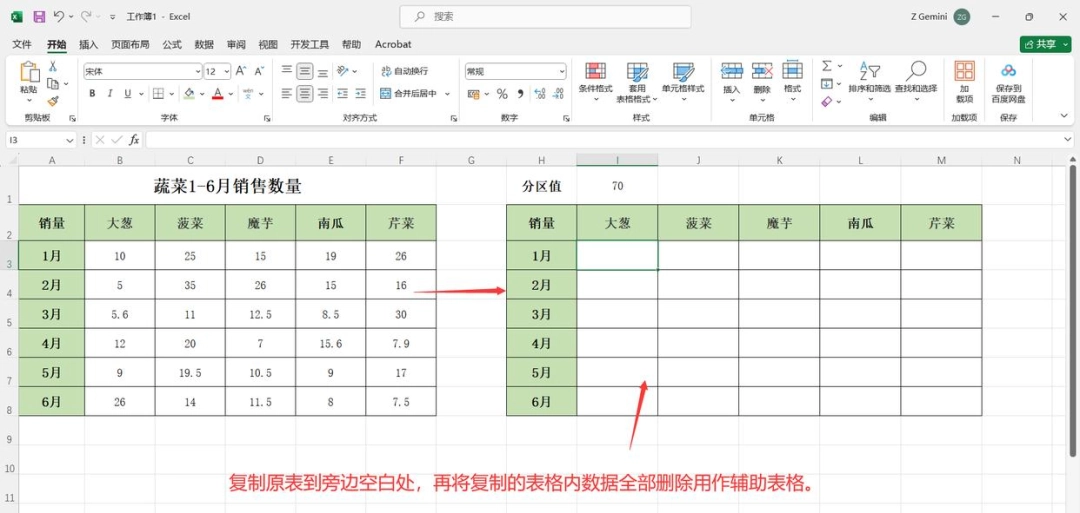Open the font size 12 dropdown

click(x=227, y=72)
